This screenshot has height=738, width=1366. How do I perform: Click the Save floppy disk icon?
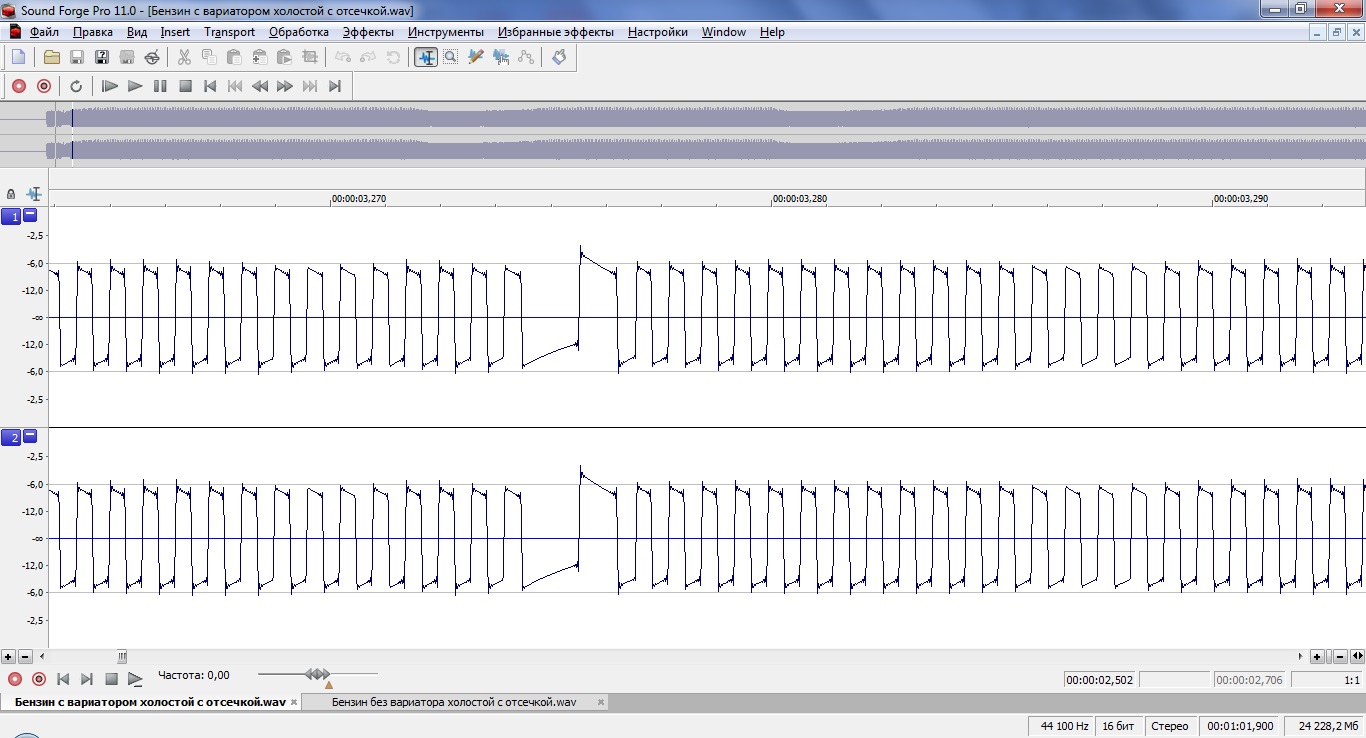click(x=76, y=57)
